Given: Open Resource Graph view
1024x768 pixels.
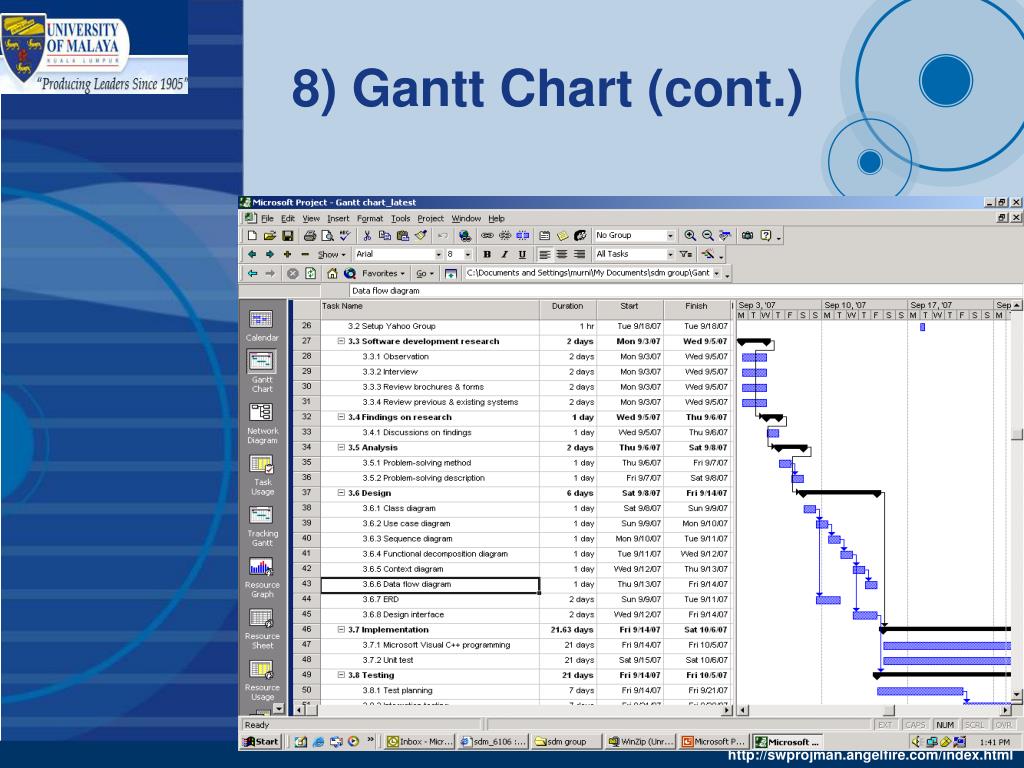Looking at the screenshot, I should 262,577.
